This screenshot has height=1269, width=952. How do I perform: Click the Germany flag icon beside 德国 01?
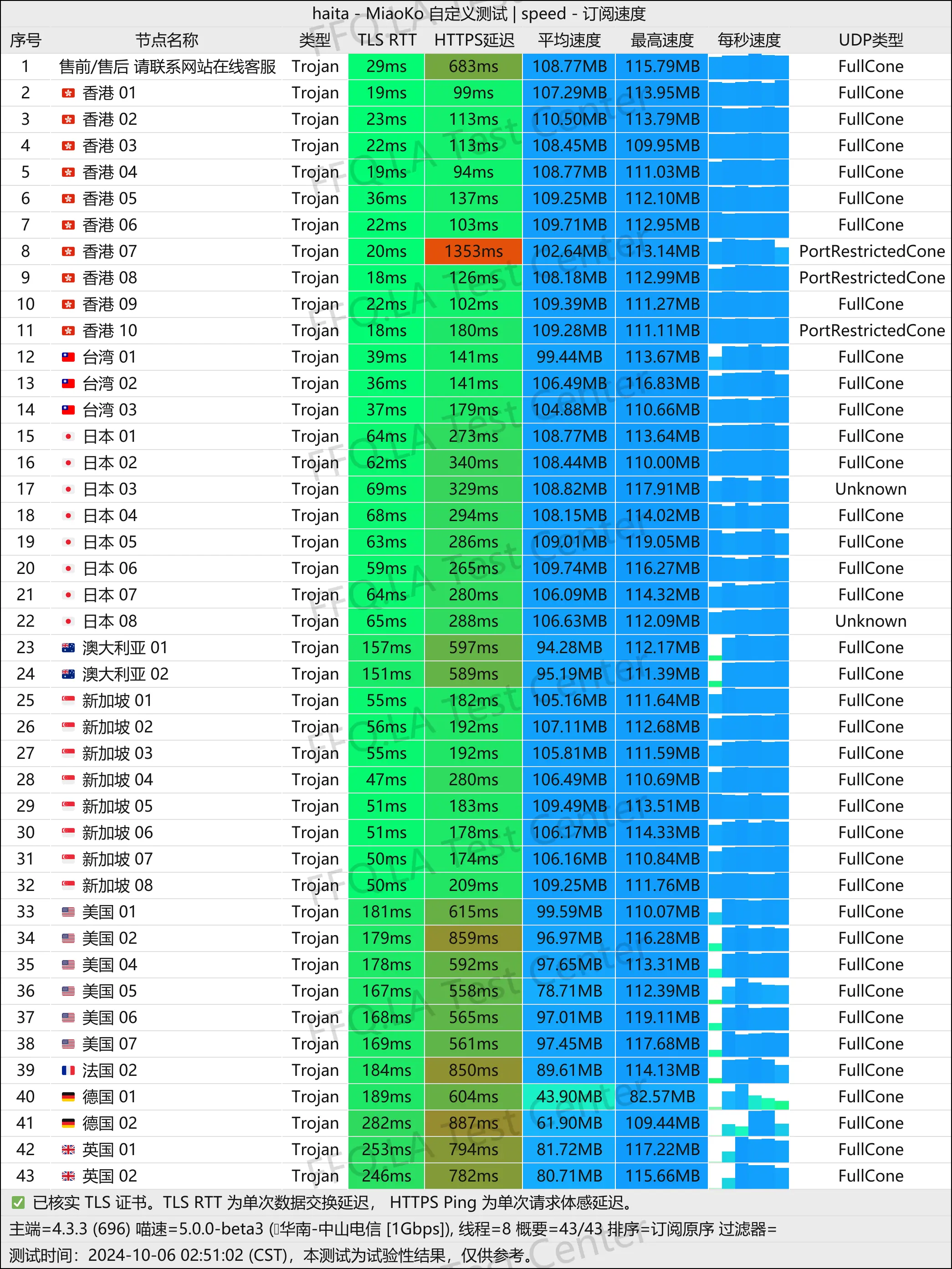pyautogui.click(x=68, y=1096)
